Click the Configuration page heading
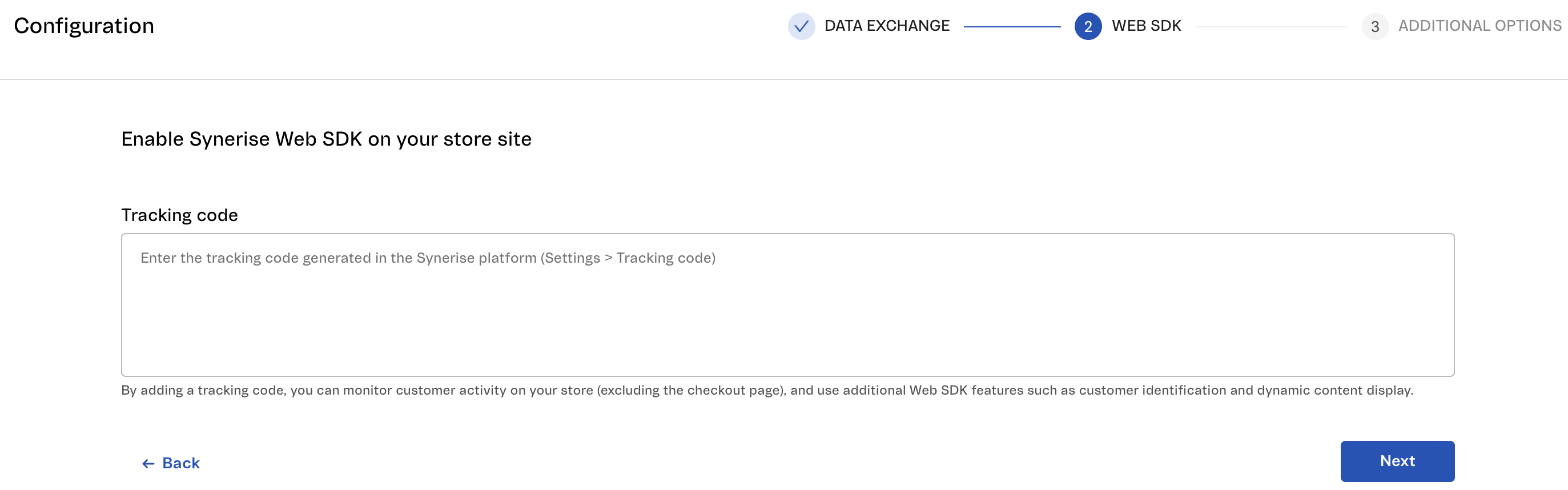The height and width of the screenshot is (490, 1568). [84, 26]
